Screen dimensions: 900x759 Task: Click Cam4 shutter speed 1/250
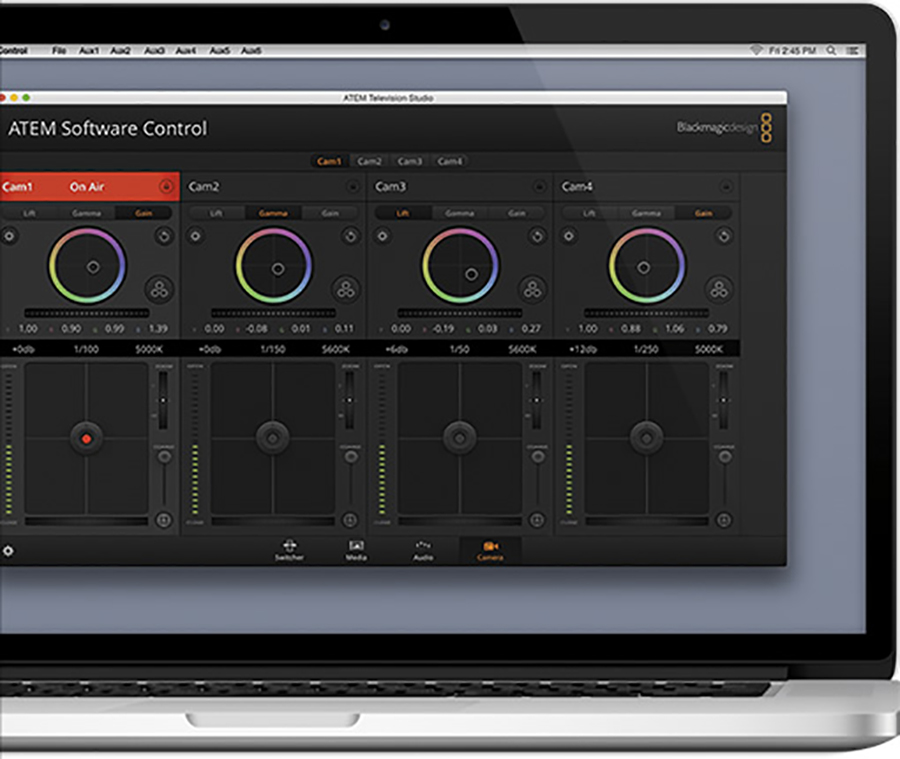646,349
